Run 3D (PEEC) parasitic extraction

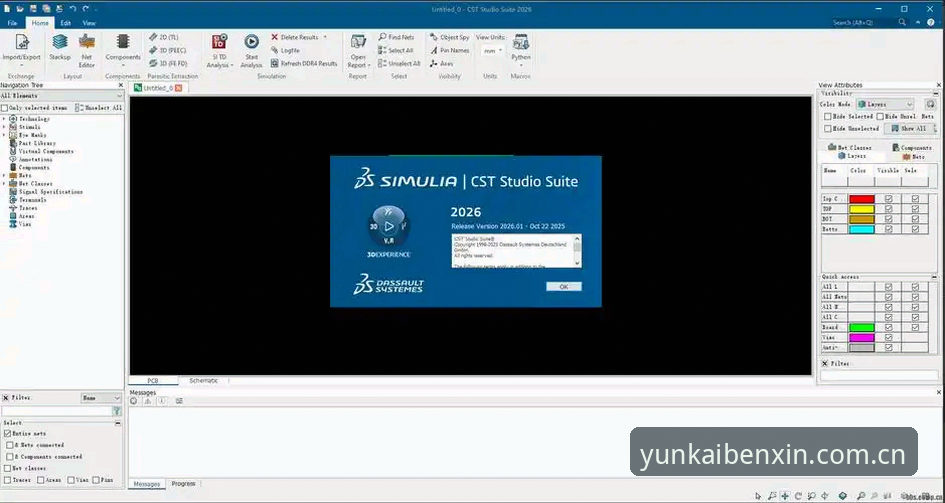[167, 50]
